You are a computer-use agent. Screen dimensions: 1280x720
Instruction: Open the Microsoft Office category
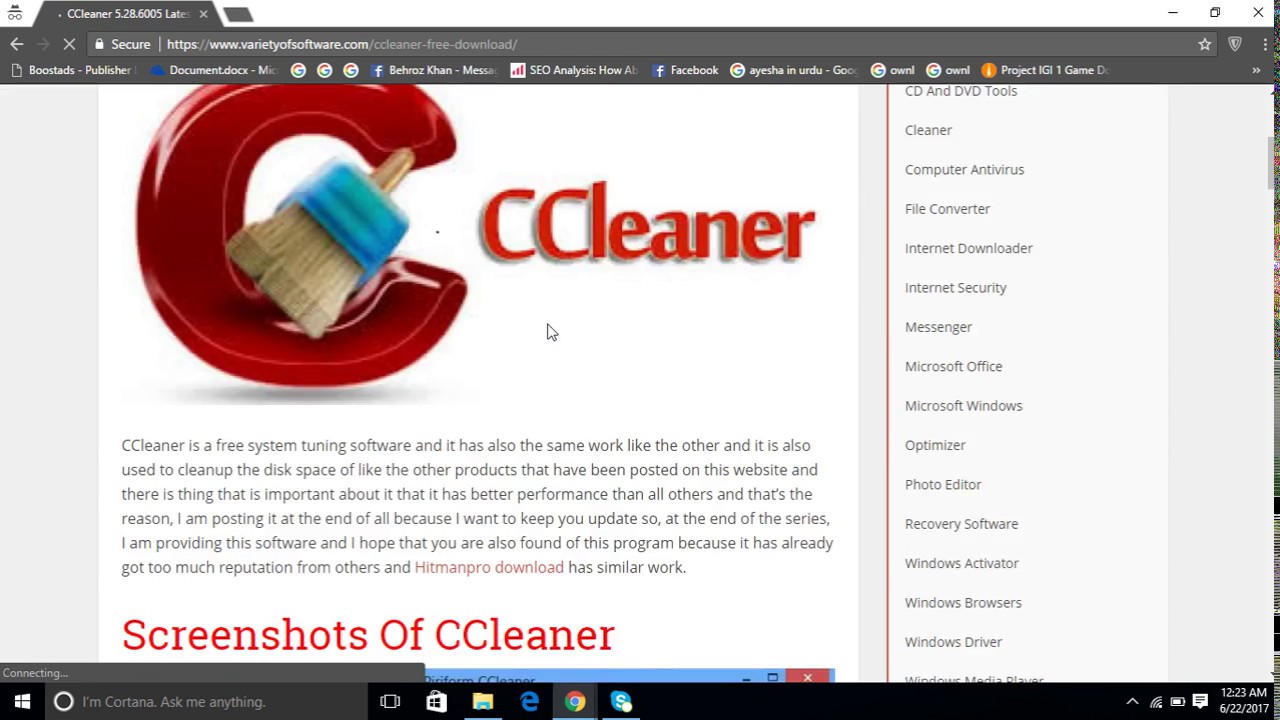[x=953, y=366]
